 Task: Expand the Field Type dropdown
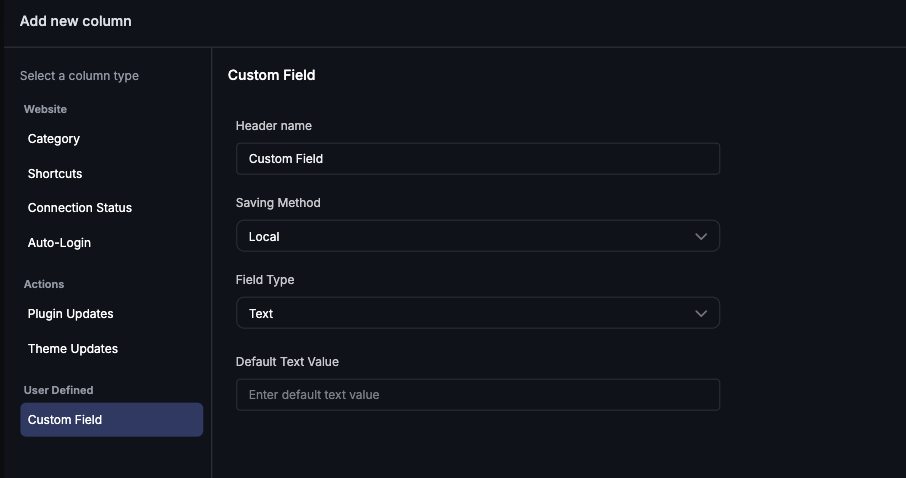[478, 313]
